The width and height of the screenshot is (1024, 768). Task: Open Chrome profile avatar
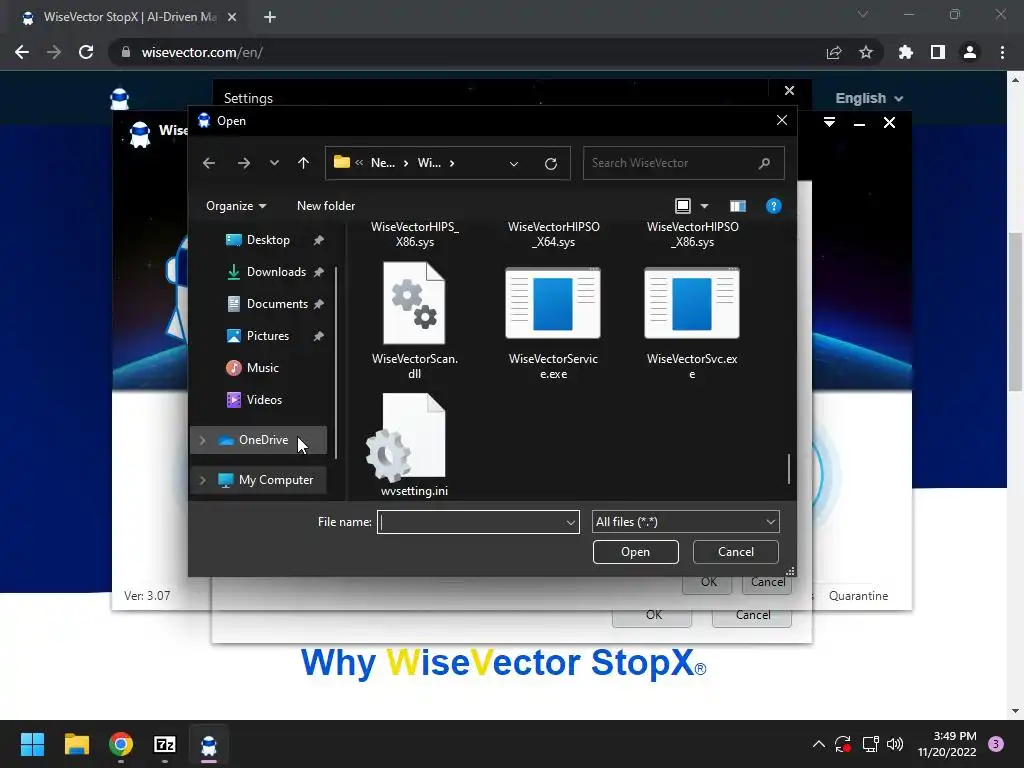click(970, 52)
